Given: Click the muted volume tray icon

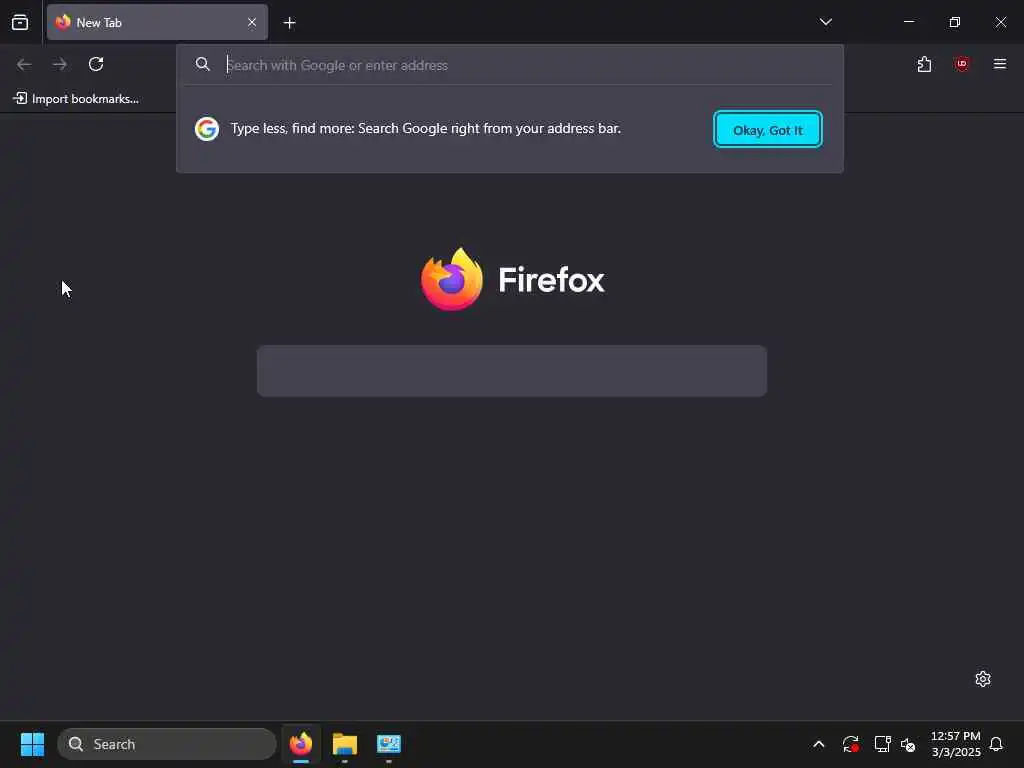Looking at the screenshot, I should tap(908, 744).
